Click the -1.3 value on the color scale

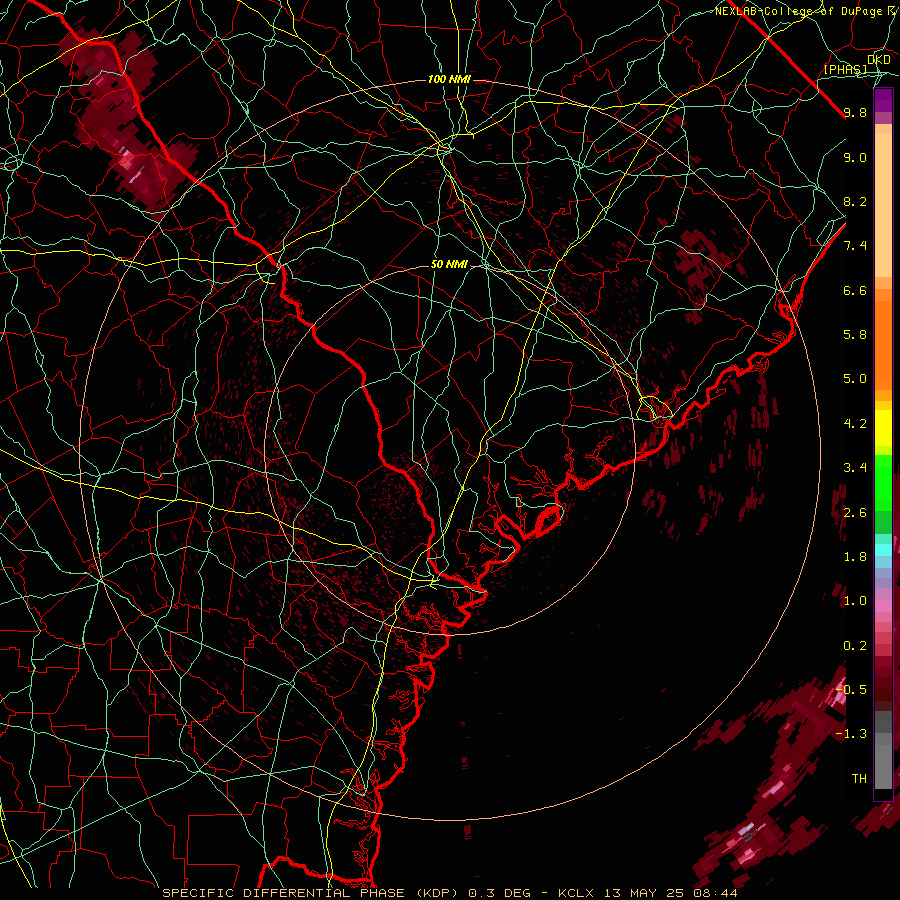pyautogui.click(x=851, y=734)
